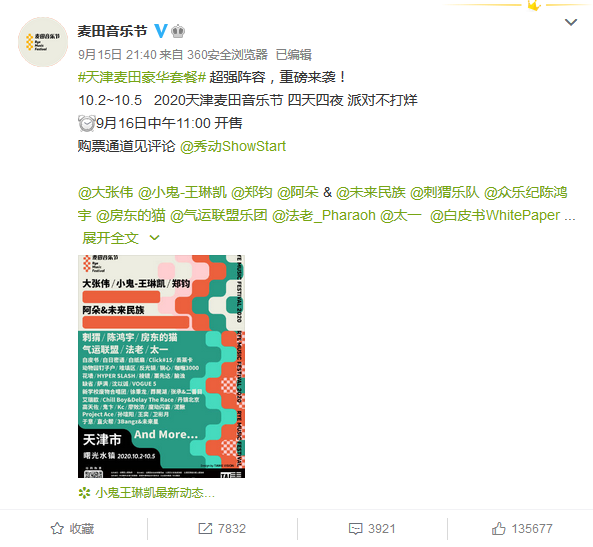Click the blue verified V badge

point(161,31)
